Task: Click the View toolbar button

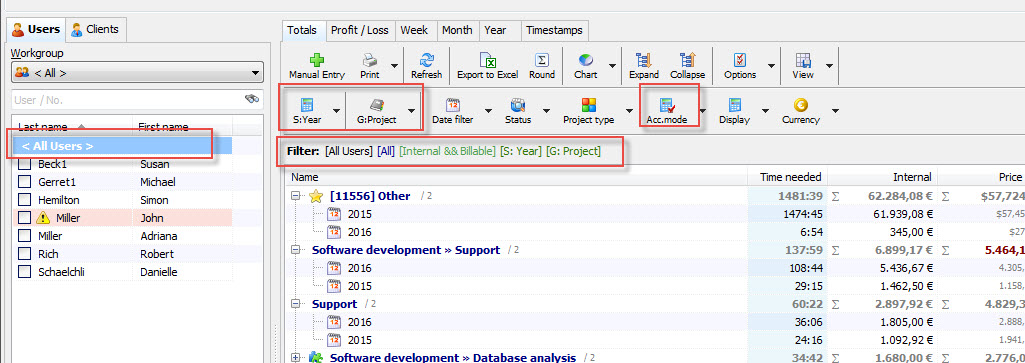Action: [x=803, y=65]
